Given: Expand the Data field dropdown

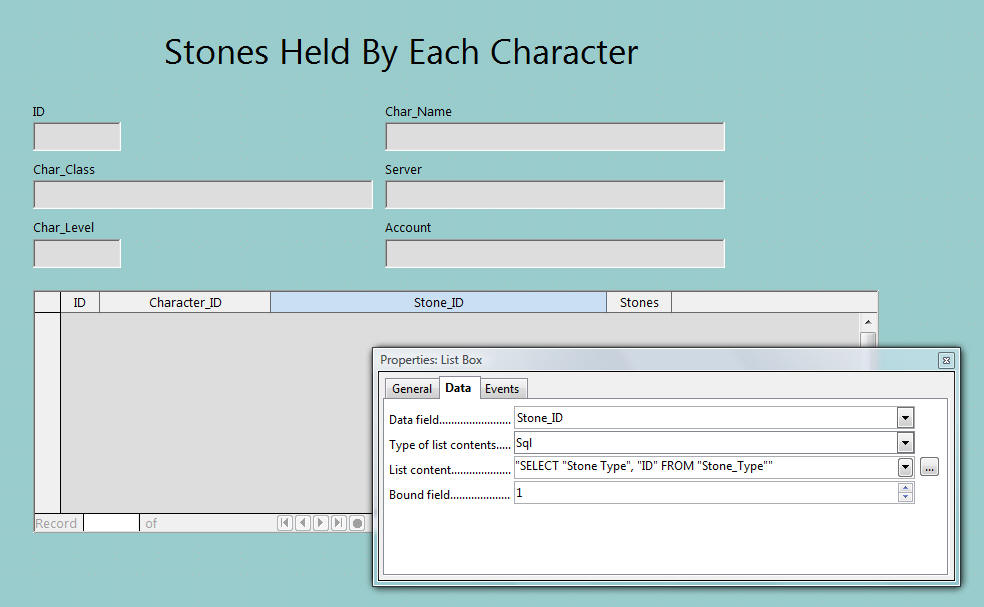Looking at the screenshot, I should [905, 418].
